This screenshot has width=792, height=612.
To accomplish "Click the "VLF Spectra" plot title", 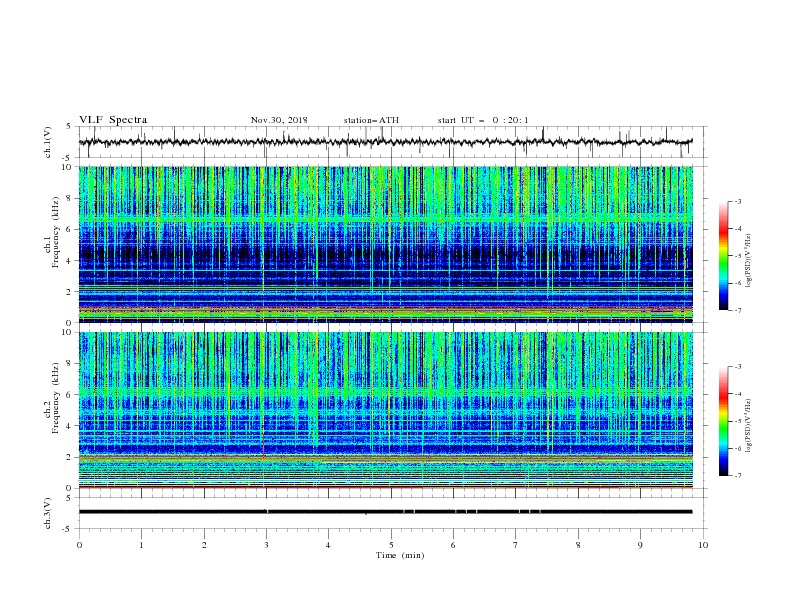I will click(113, 120).
